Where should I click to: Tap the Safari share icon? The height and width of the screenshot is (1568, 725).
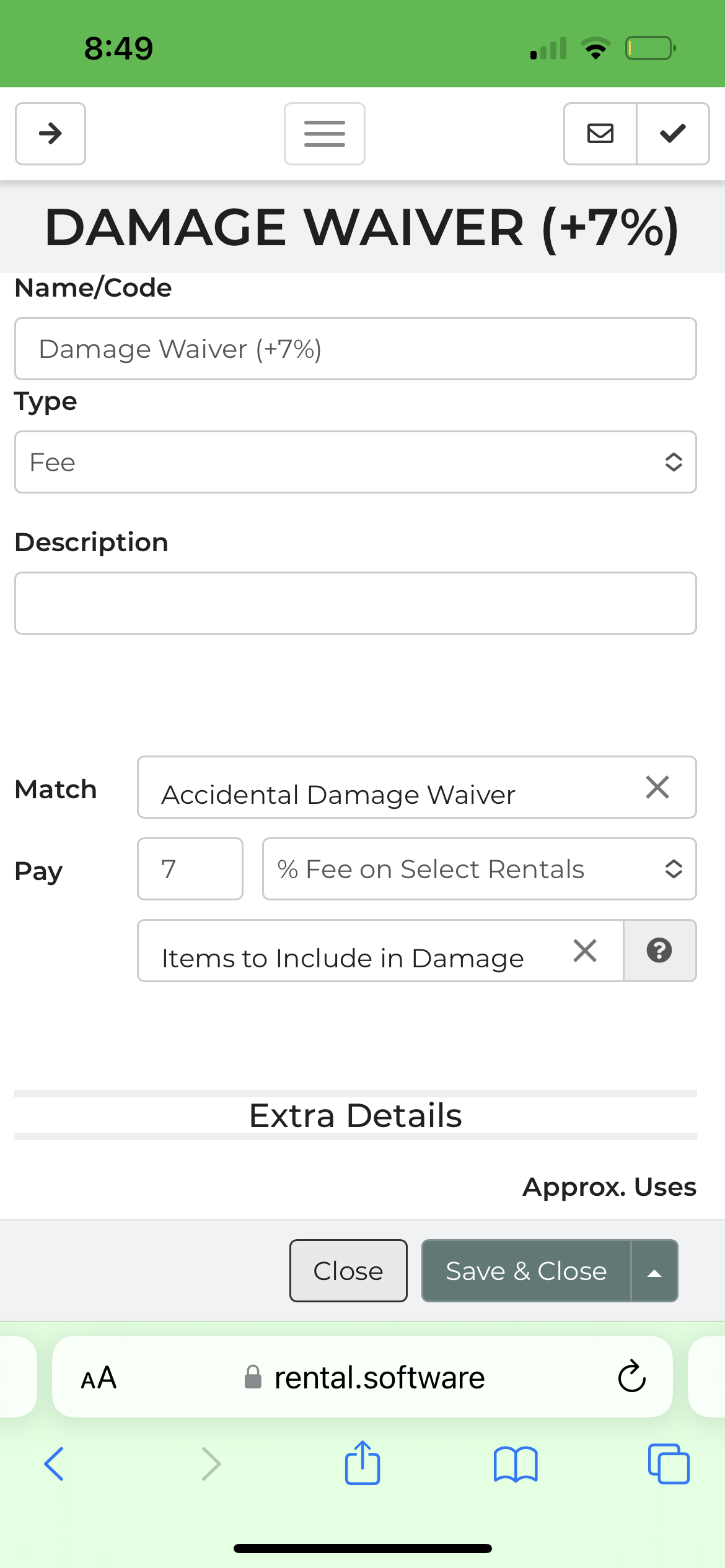pos(362,1463)
